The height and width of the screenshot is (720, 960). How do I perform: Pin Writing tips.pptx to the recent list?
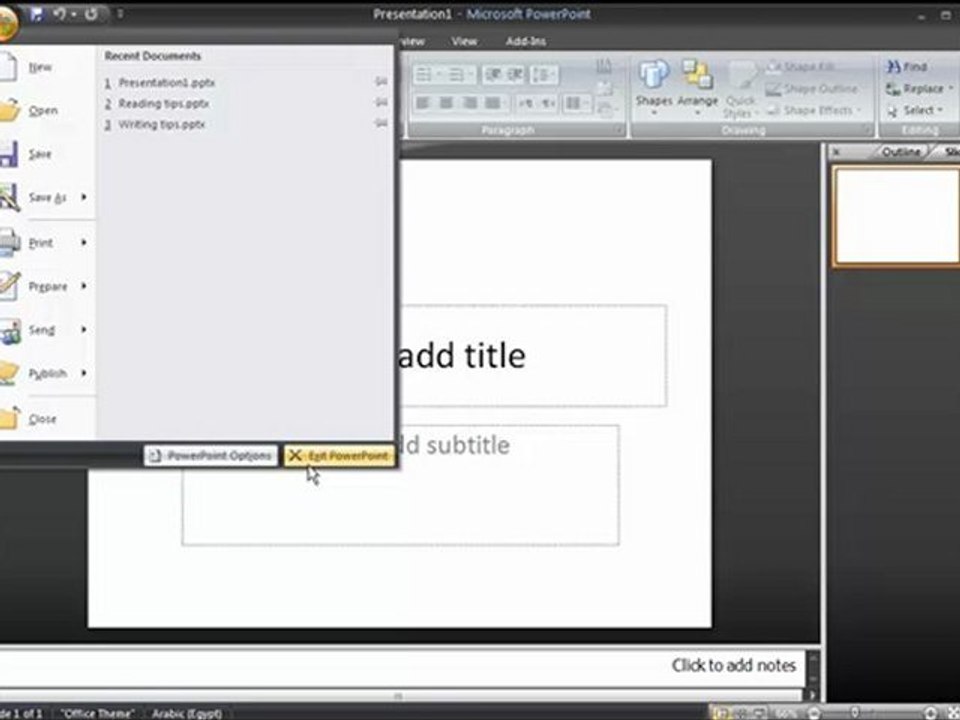click(381, 124)
